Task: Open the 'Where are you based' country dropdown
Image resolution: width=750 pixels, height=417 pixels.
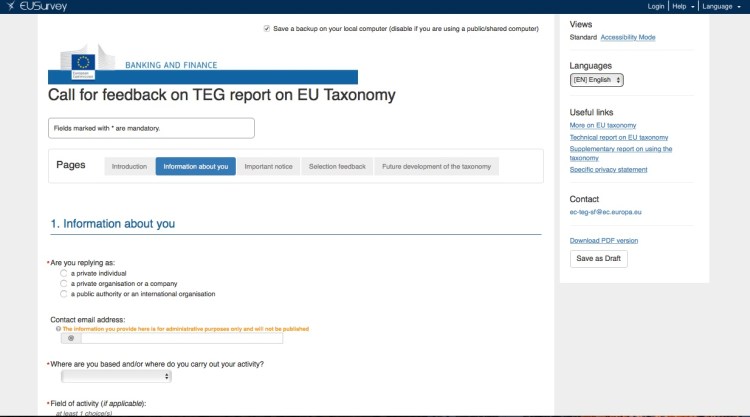Action: [x=116, y=376]
